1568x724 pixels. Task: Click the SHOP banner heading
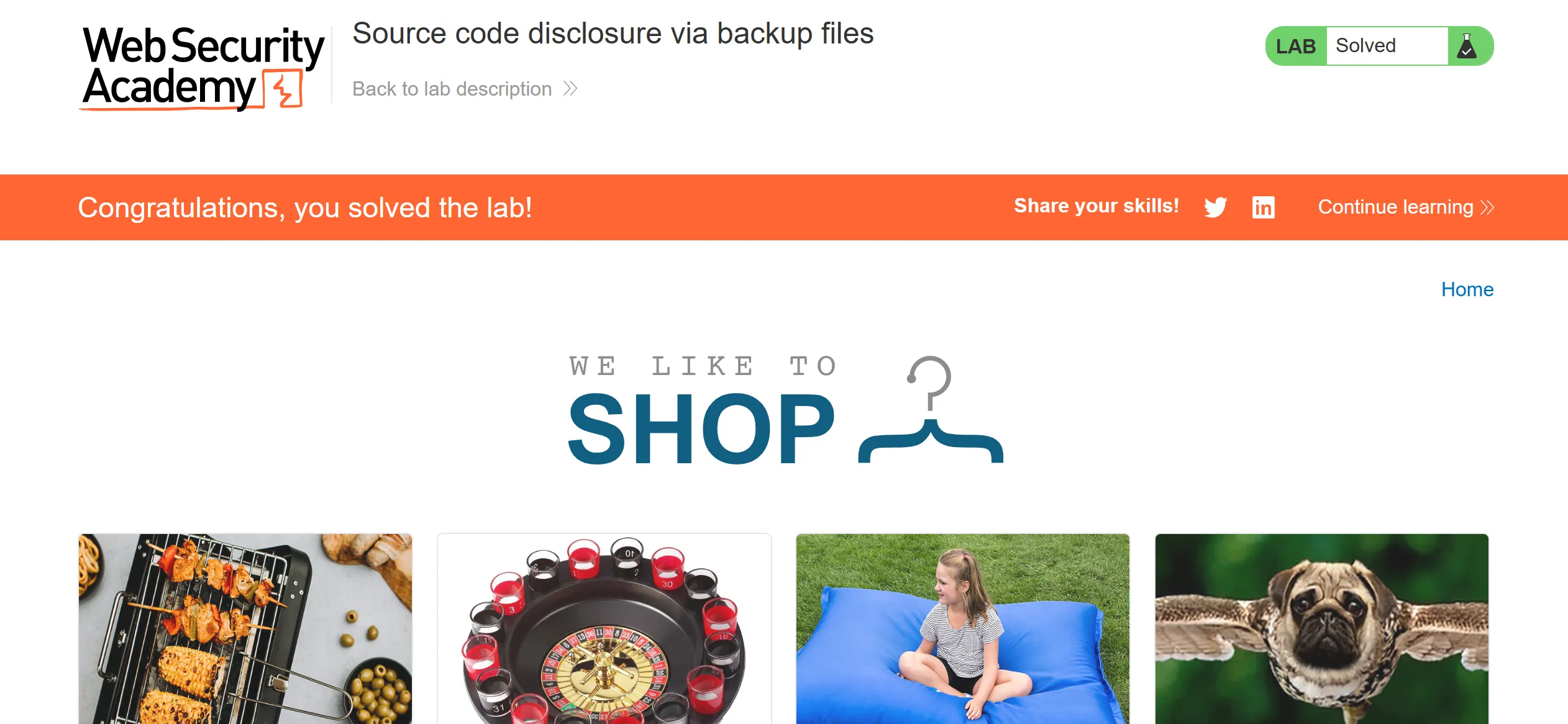(702, 428)
